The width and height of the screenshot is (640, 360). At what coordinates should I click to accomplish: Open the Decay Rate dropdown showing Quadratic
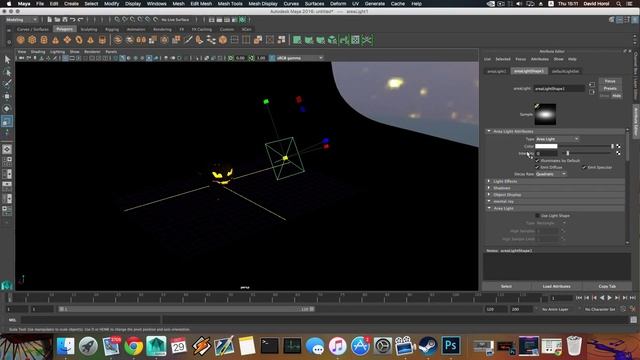pyautogui.click(x=551, y=174)
